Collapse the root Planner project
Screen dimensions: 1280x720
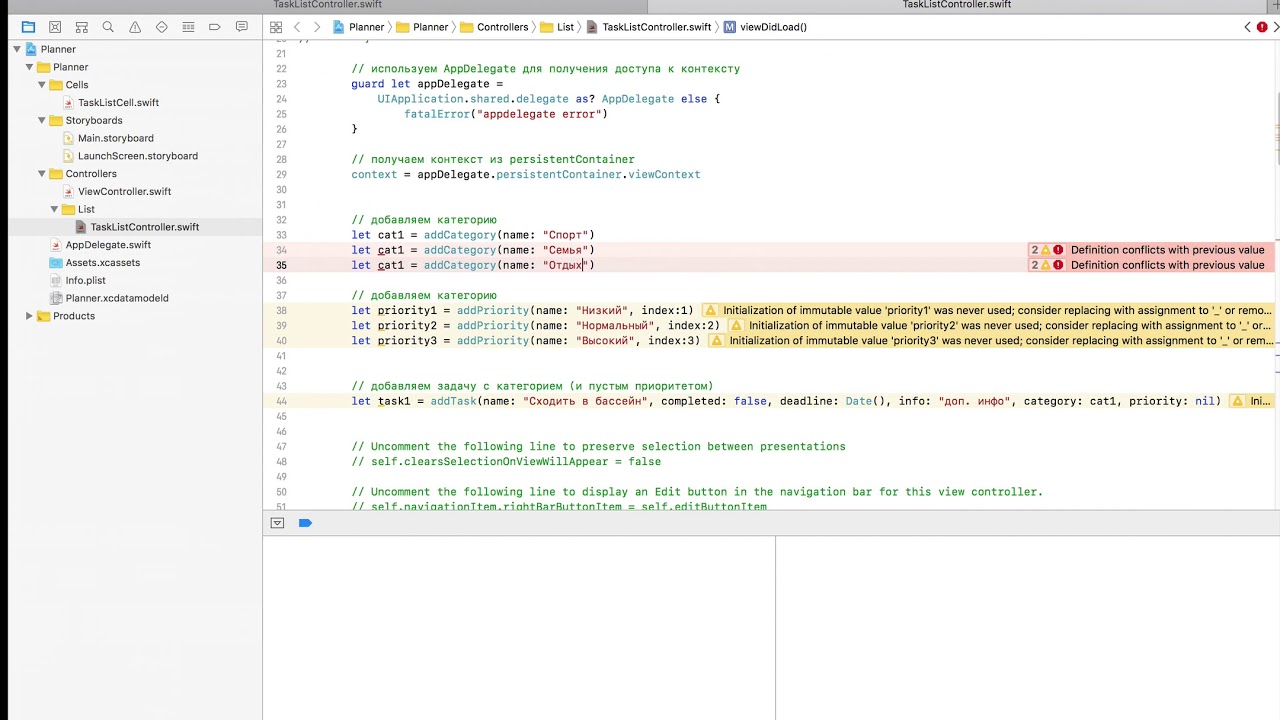(17, 49)
